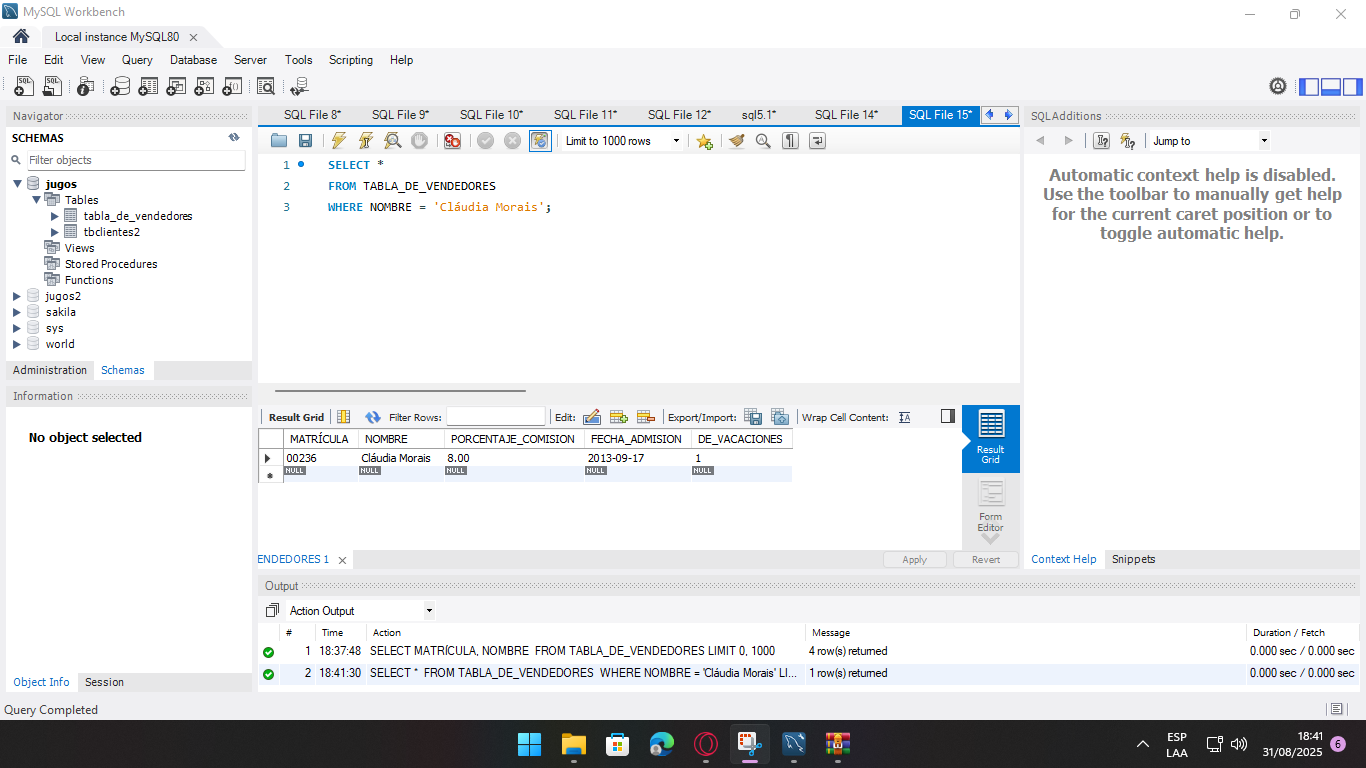Open a script file in this editor
Screen dimensions: 1366x768
click(x=279, y=141)
